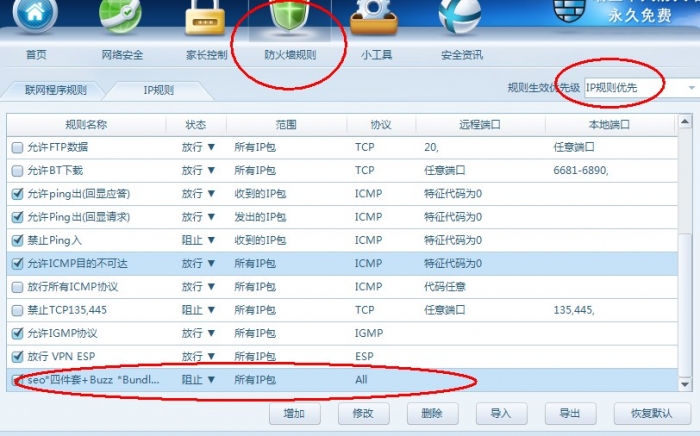
Task: Open the small tools toolbox icon
Action: tap(374, 17)
